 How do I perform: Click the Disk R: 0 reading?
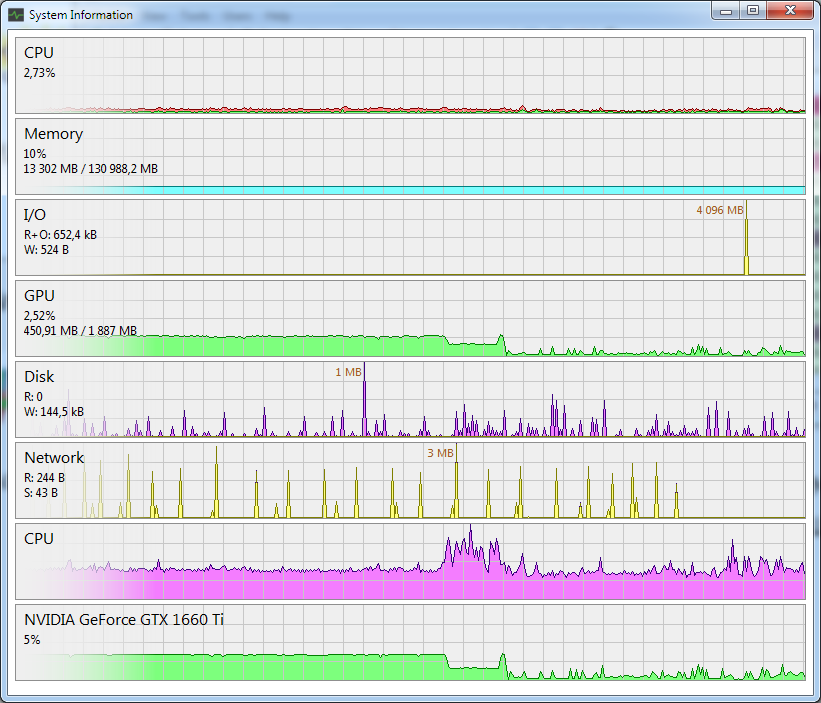(33, 397)
